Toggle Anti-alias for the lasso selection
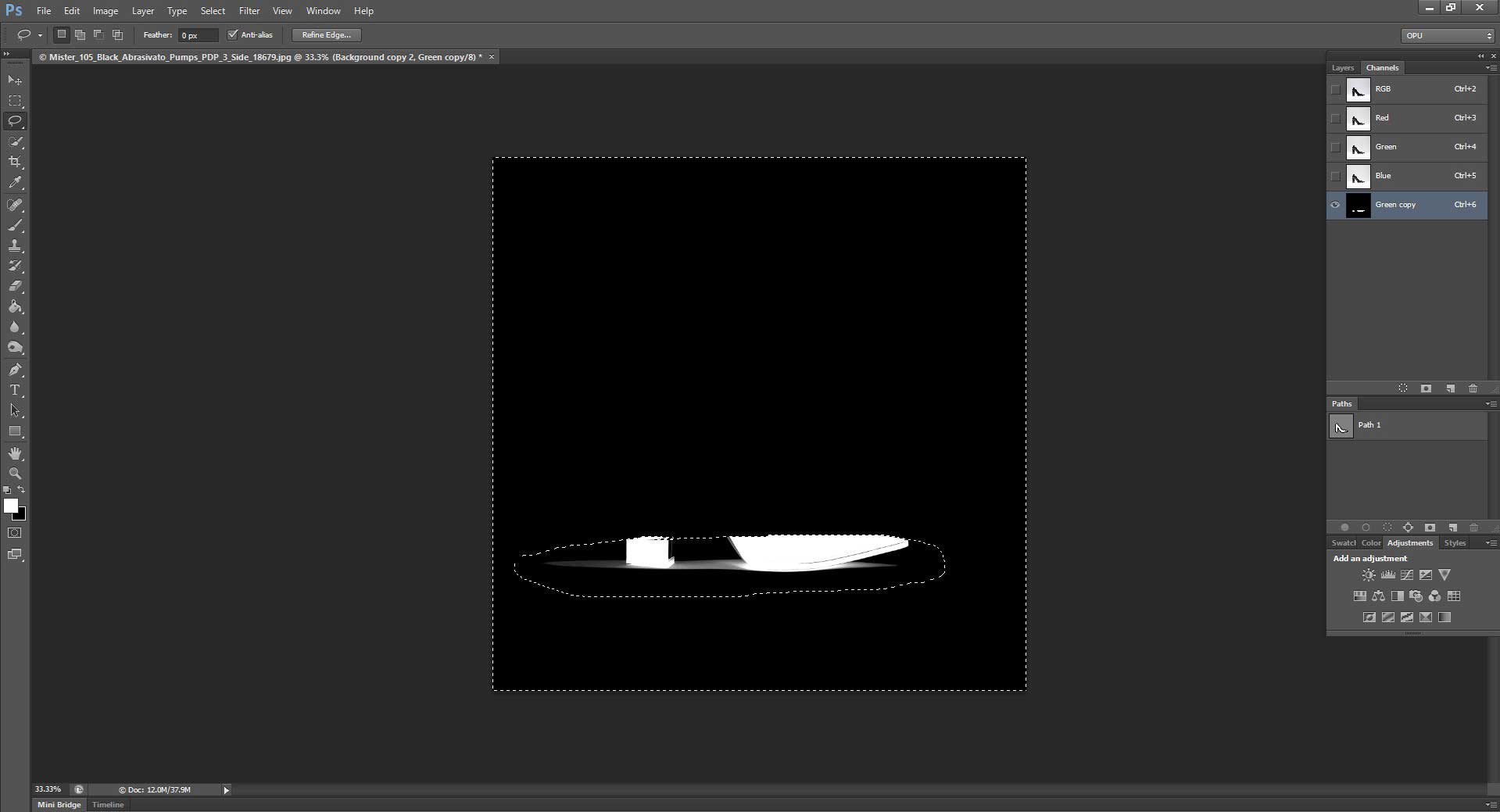1500x812 pixels. pyautogui.click(x=233, y=34)
